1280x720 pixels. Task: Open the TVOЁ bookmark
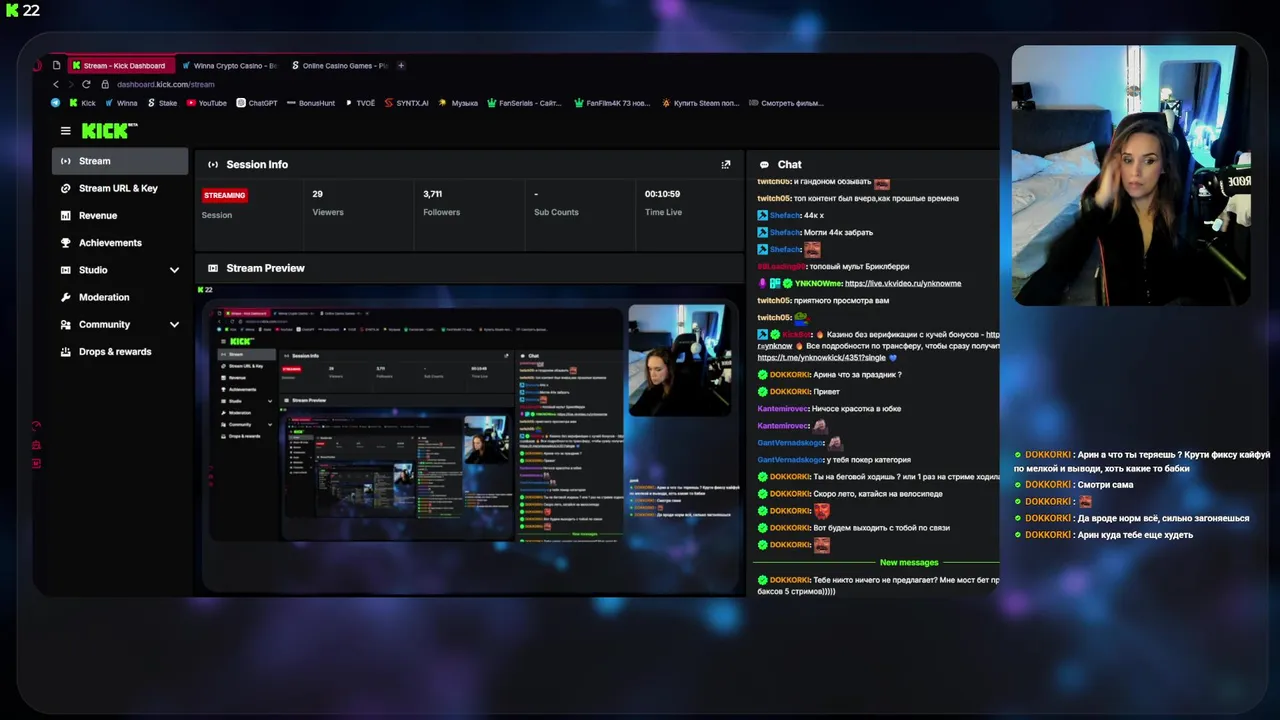click(360, 103)
